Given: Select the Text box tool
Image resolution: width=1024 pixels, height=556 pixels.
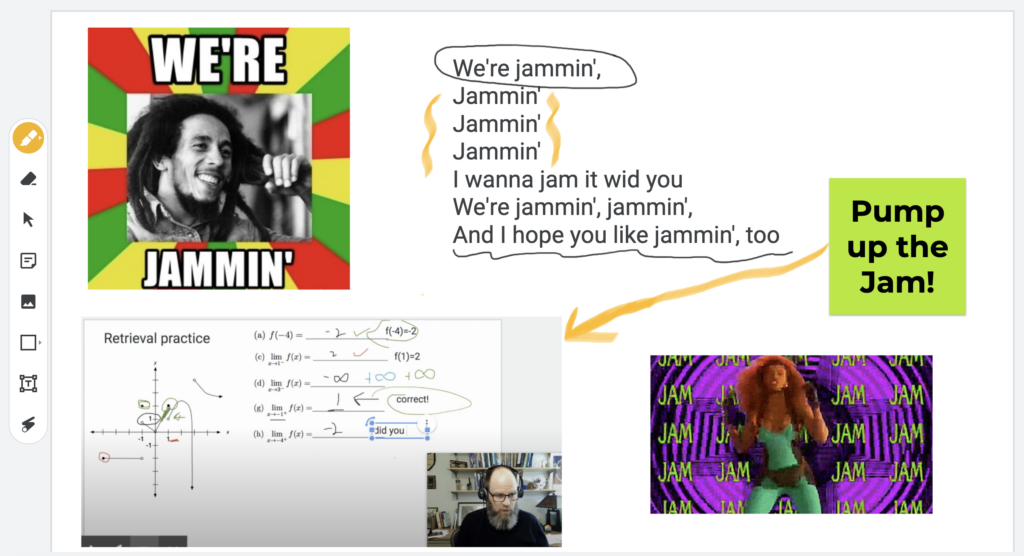Looking at the screenshot, I should coord(28,384).
